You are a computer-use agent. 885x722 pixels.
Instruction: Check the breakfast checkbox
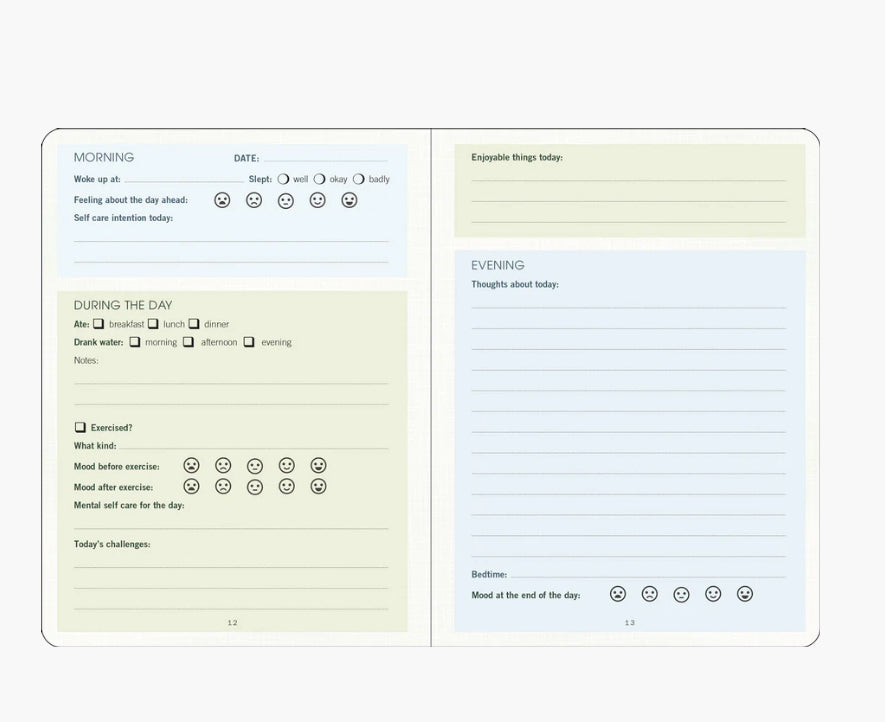click(99, 324)
